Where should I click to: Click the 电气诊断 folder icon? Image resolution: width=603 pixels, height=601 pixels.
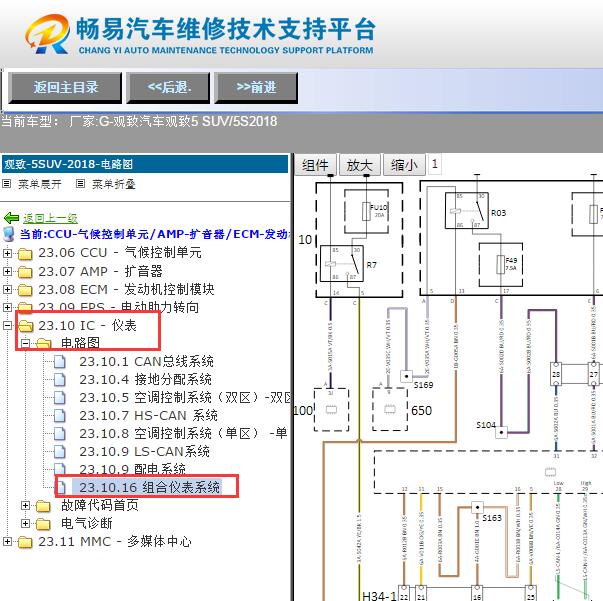(x=43, y=524)
